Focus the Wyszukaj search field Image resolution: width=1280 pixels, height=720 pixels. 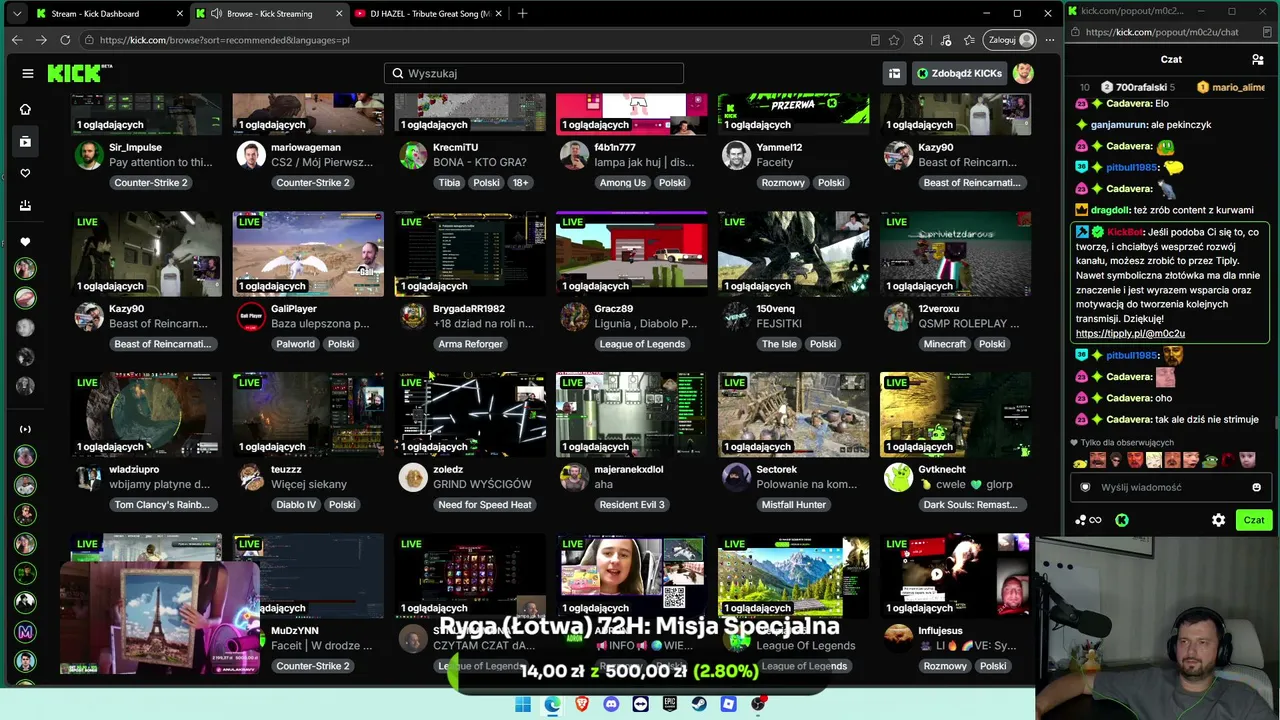(534, 73)
